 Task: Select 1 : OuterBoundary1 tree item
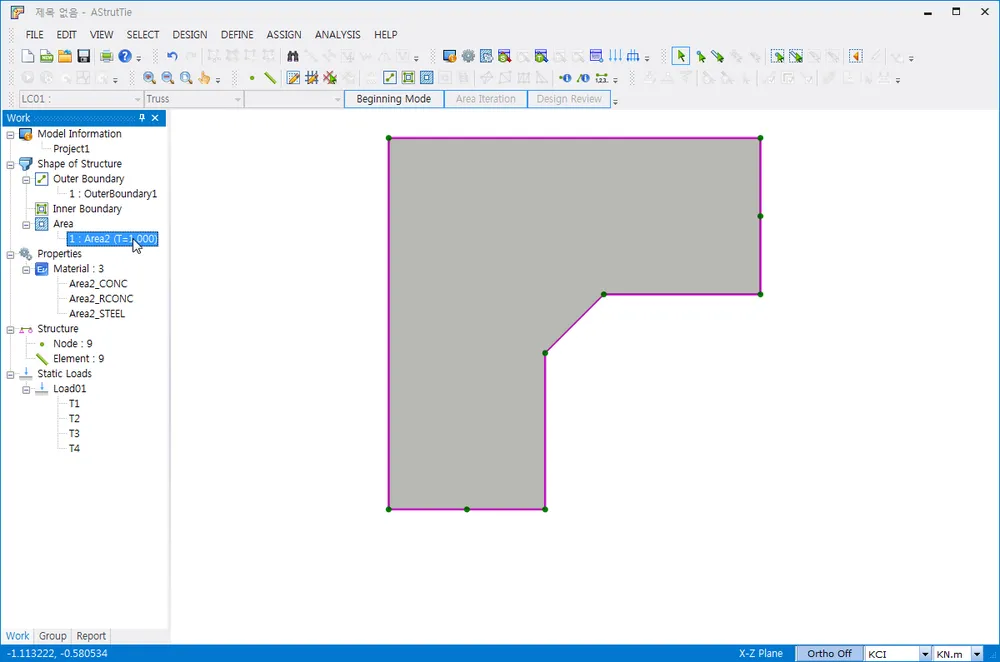click(x=113, y=194)
